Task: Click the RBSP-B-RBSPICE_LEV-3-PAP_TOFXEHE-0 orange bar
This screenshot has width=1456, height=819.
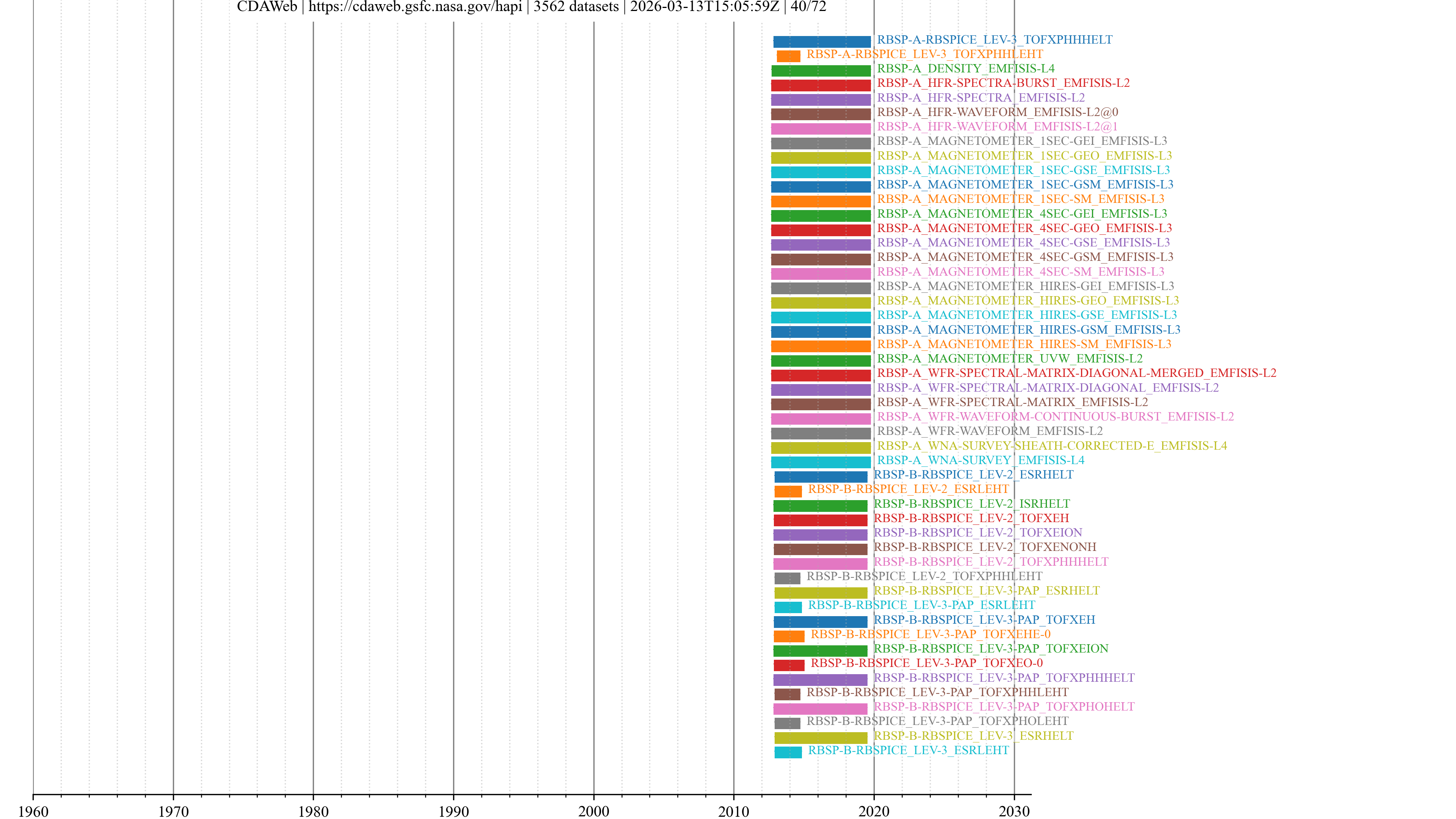Action: click(x=789, y=637)
